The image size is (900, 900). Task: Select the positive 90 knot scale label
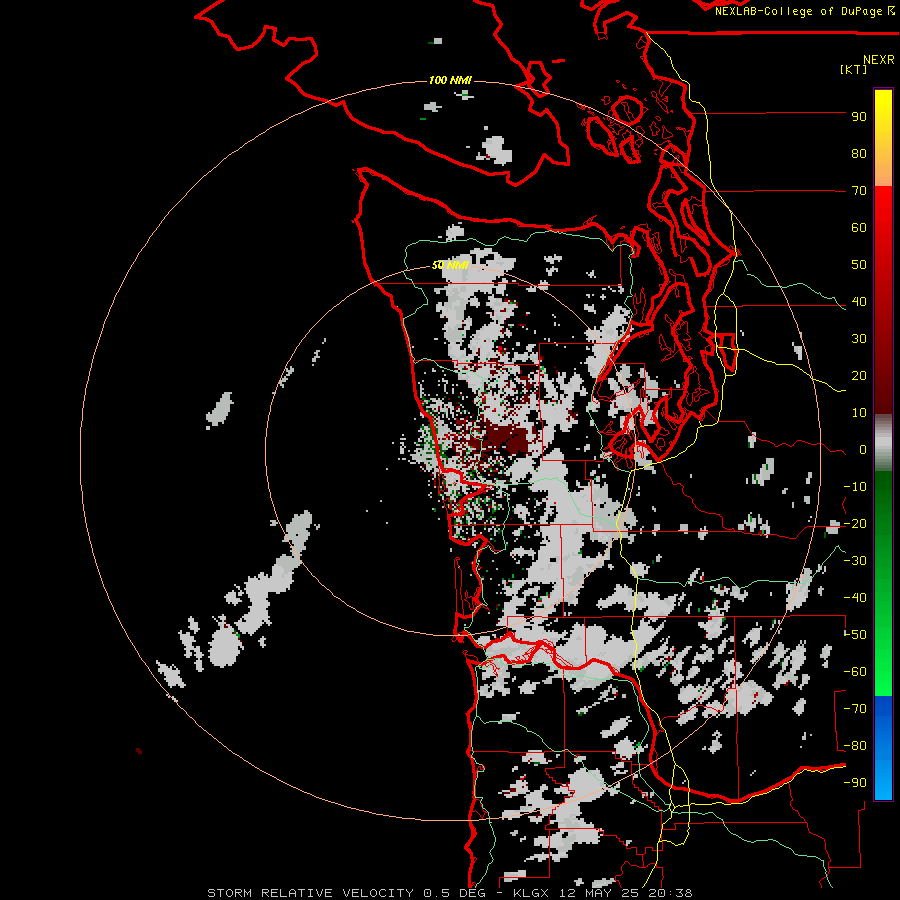click(x=859, y=117)
